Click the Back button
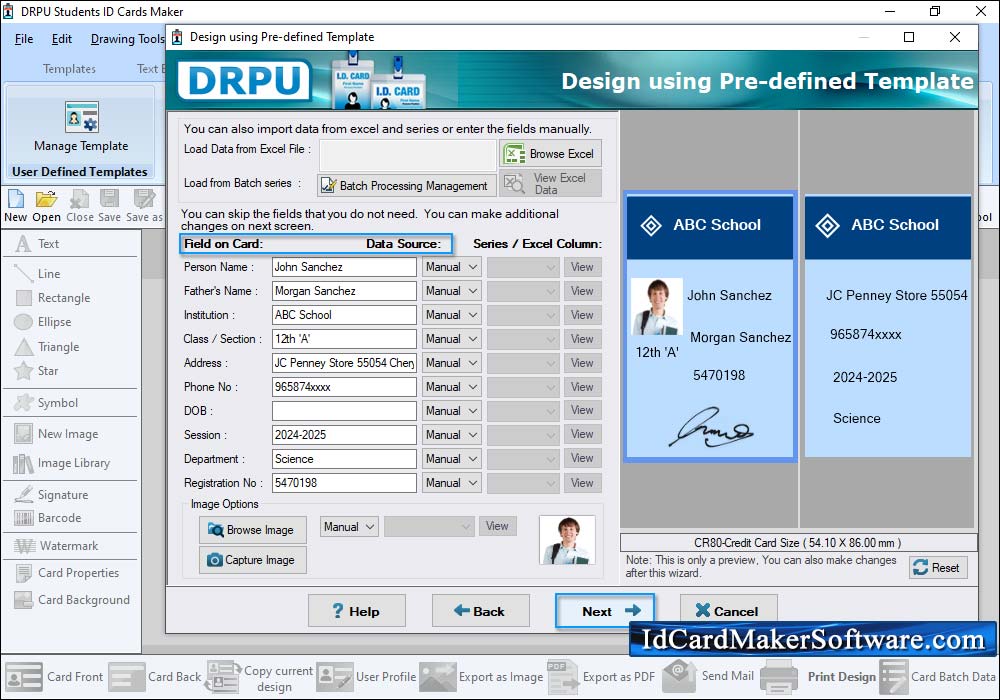This screenshot has height=700, width=1000. [x=480, y=611]
